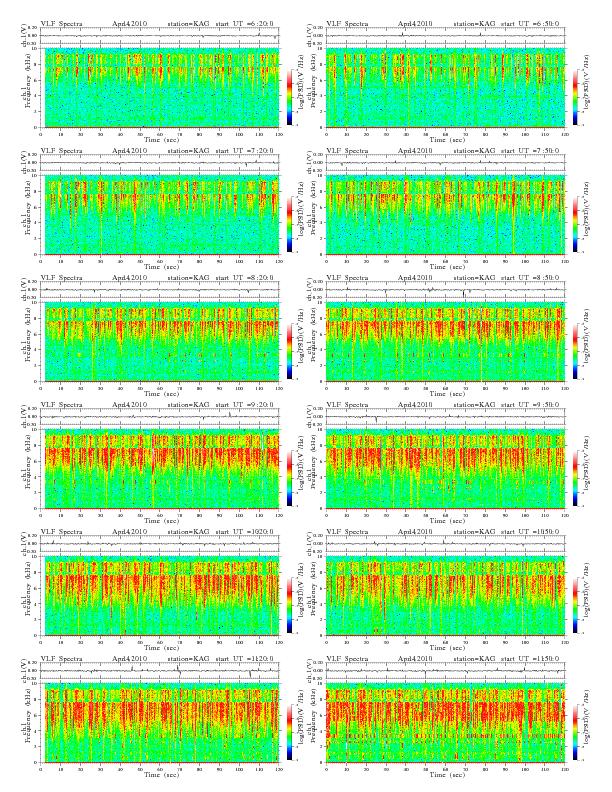Click the ch.1 waveform strip above the 7:50:0 spectrogram
This screenshot has height=792, width=612.
[446, 163]
